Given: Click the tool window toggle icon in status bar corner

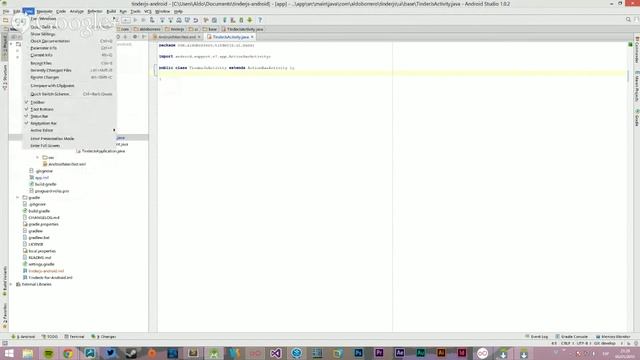Looking at the screenshot, I should coord(5,343).
